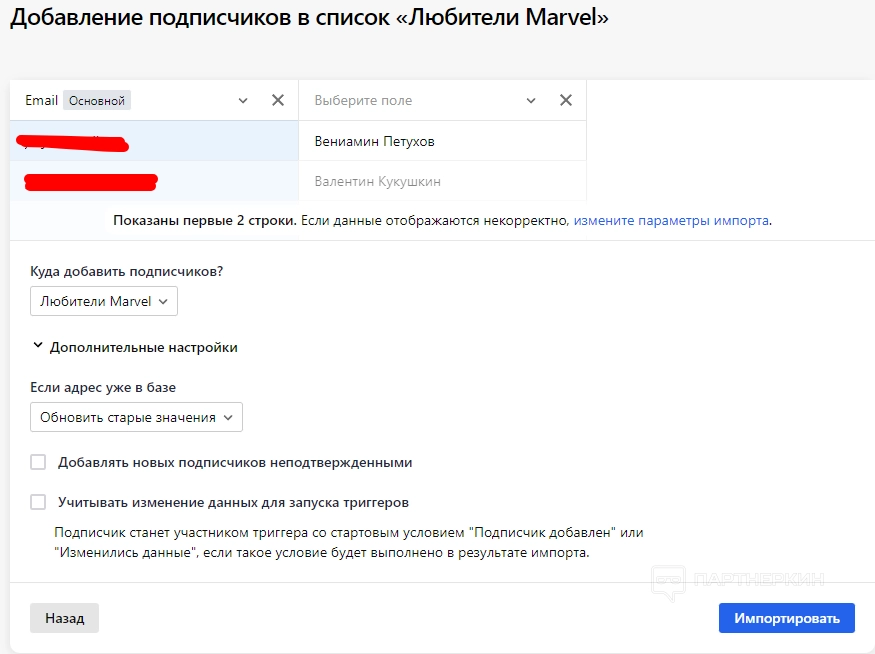Select the 'Вениамин Петухов' cell
Image resolution: width=875 pixels, height=654 pixels.
374,141
